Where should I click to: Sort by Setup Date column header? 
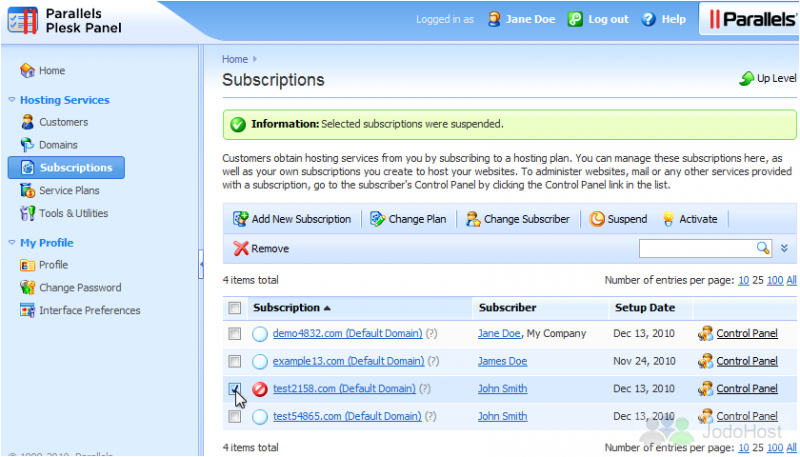pos(645,308)
